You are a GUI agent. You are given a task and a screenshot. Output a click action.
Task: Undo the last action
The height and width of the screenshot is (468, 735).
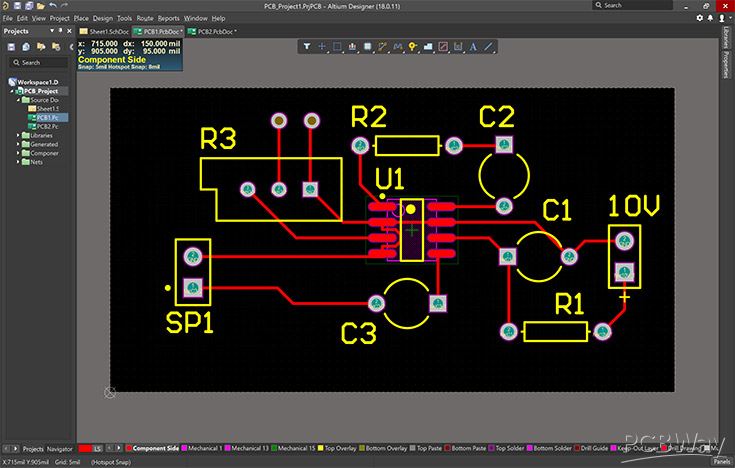52,6
